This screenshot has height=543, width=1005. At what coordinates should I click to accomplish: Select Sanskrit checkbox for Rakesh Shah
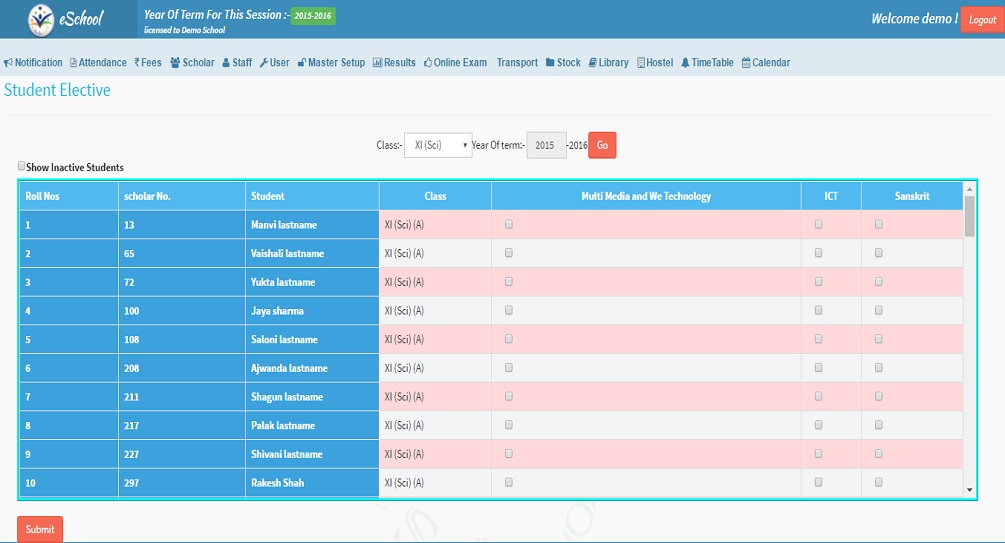pyautogui.click(x=879, y=483)
